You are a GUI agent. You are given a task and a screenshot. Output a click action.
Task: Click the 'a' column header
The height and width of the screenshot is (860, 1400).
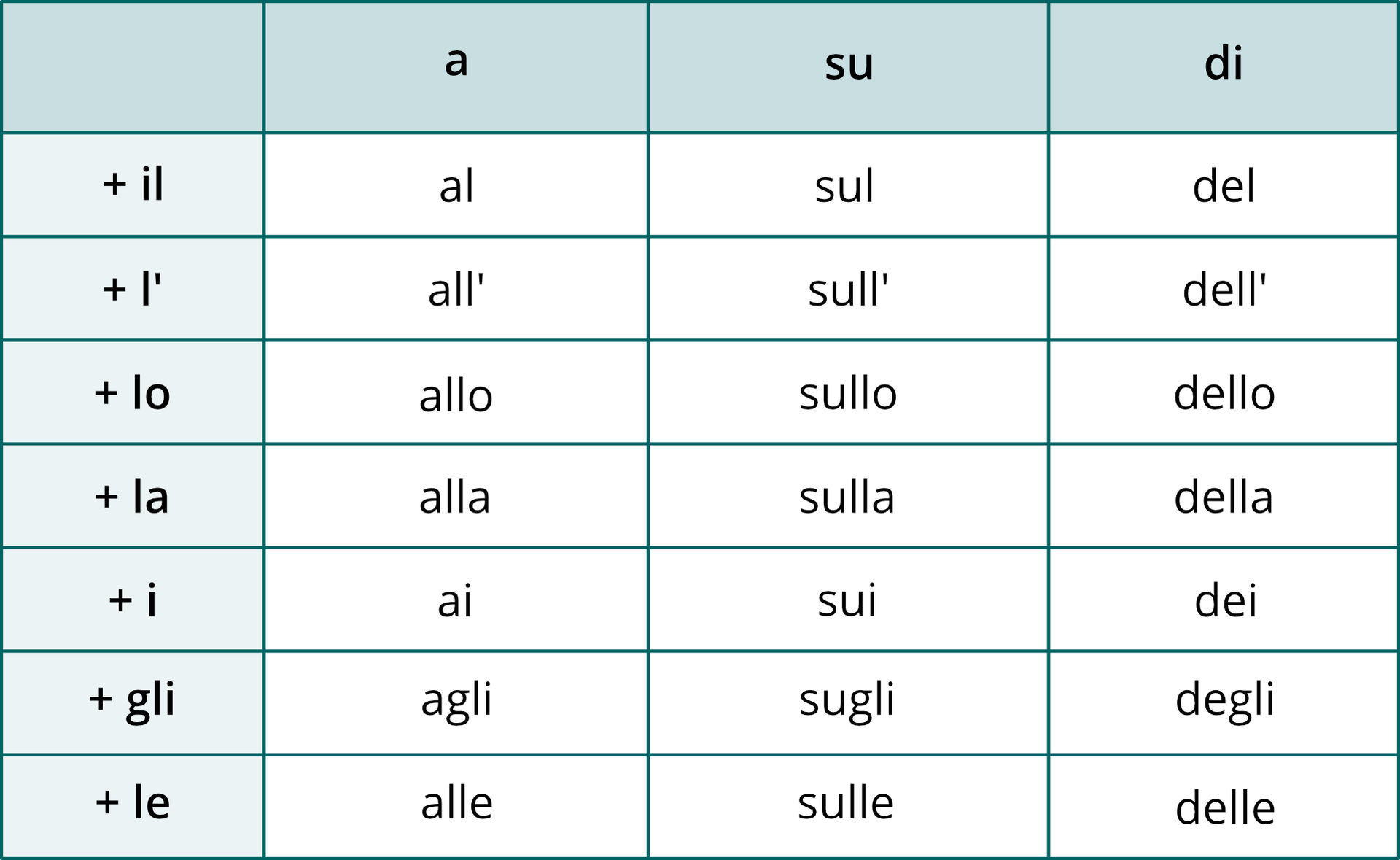pos(456,62)
